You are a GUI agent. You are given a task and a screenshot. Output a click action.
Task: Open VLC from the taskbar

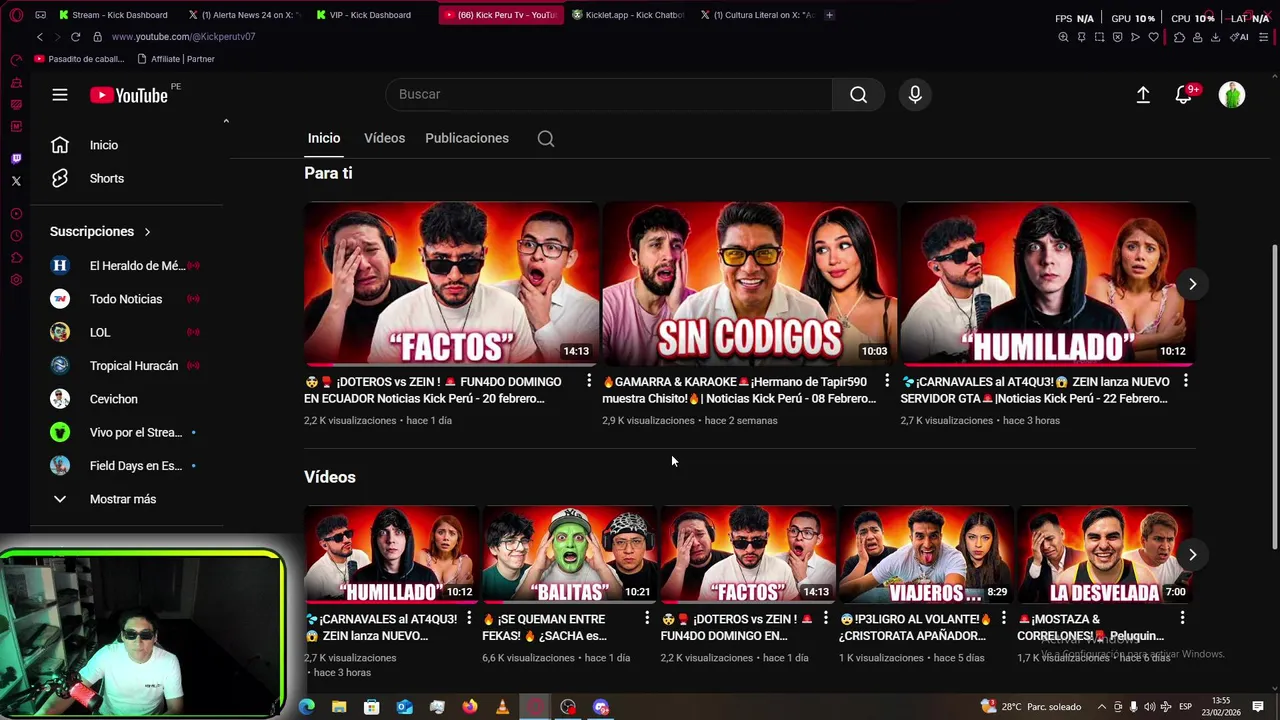click(502, 707)
